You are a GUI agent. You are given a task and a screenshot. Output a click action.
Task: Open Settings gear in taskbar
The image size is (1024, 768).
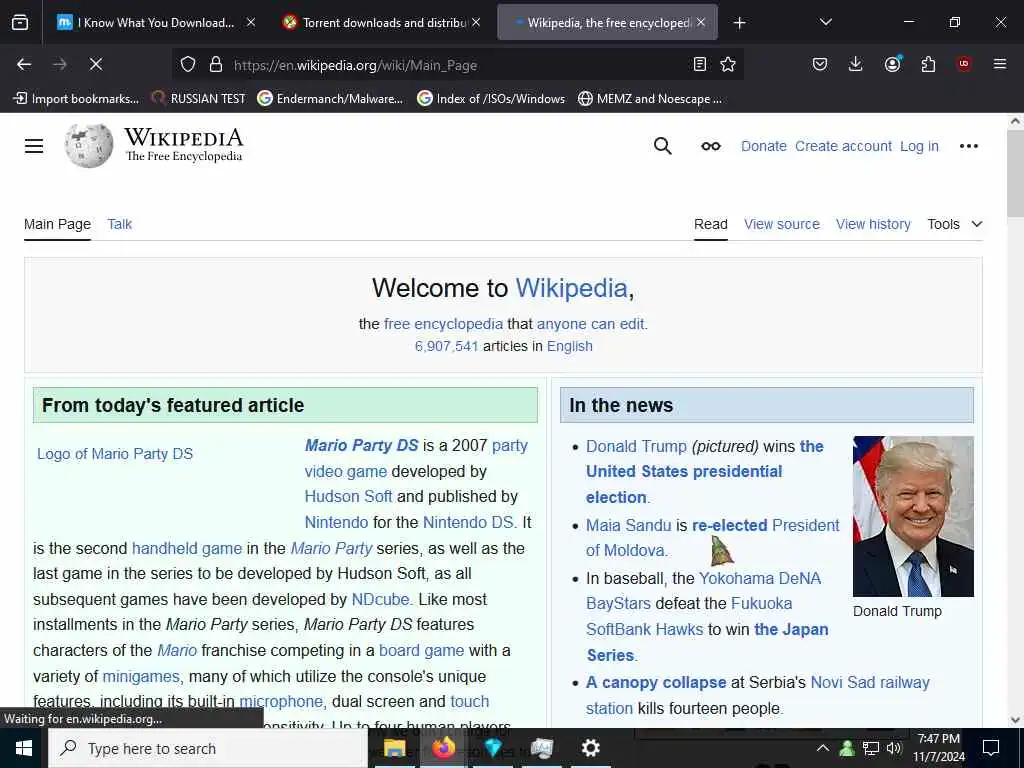pyautogui.click(x=590, y=748)
